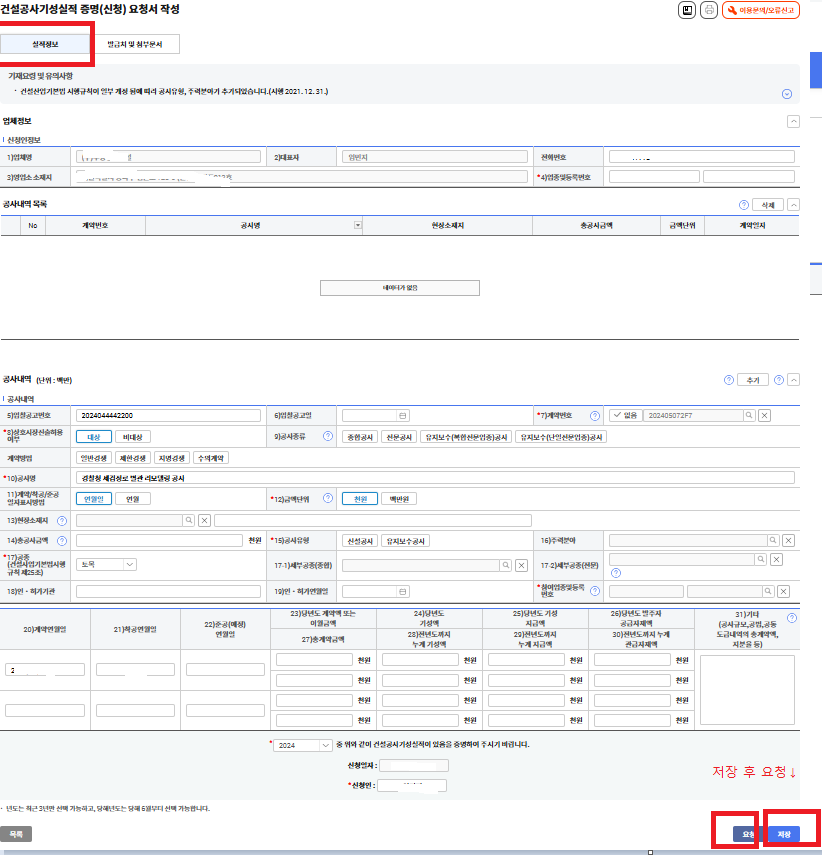Collapse the 공사내역 section
Screen dimensions: 822x855
(794, 380)
